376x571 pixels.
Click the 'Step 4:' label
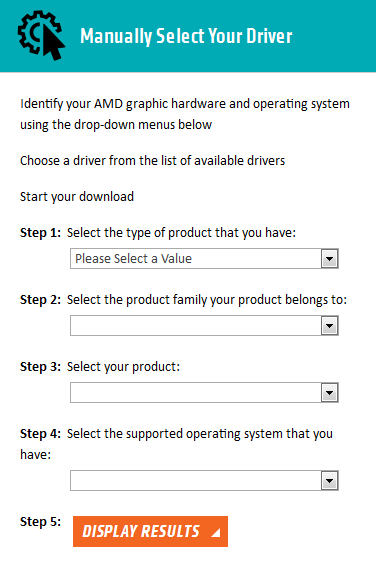pyautogui.click(x=40, y=433)
